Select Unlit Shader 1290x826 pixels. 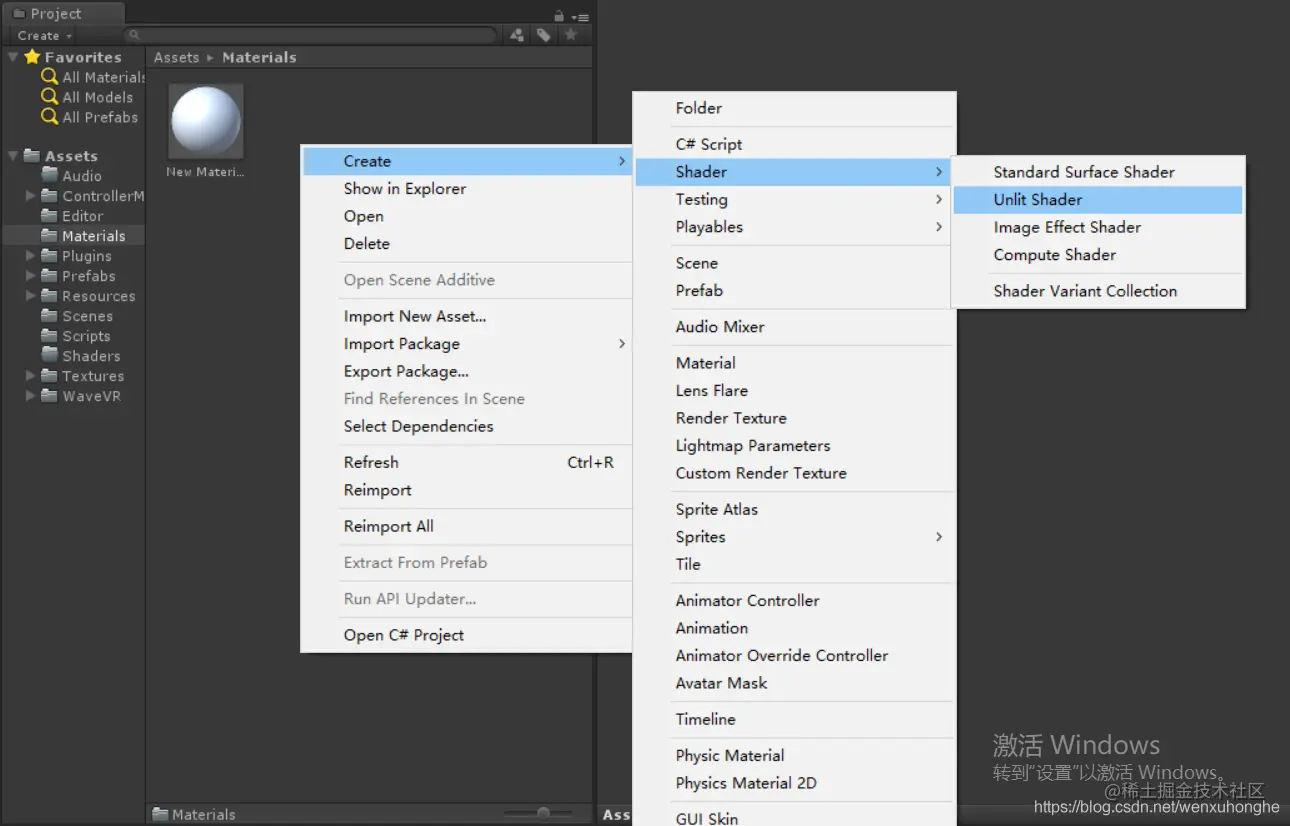tap(1098, 199)
